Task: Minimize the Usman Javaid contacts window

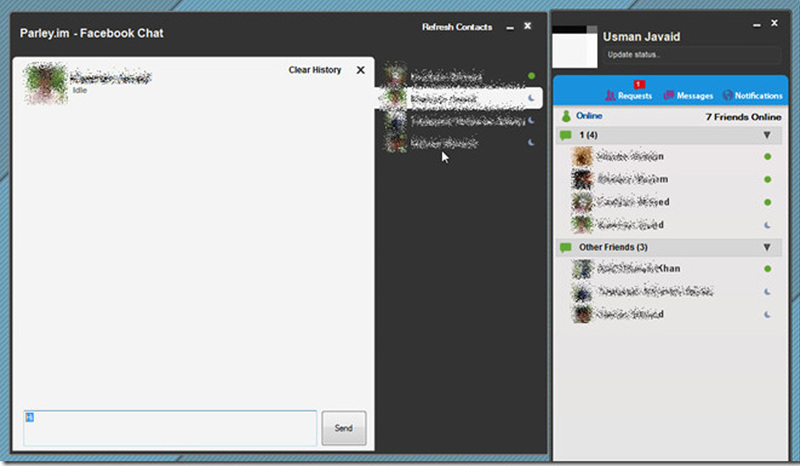Action: coord(757,24)
